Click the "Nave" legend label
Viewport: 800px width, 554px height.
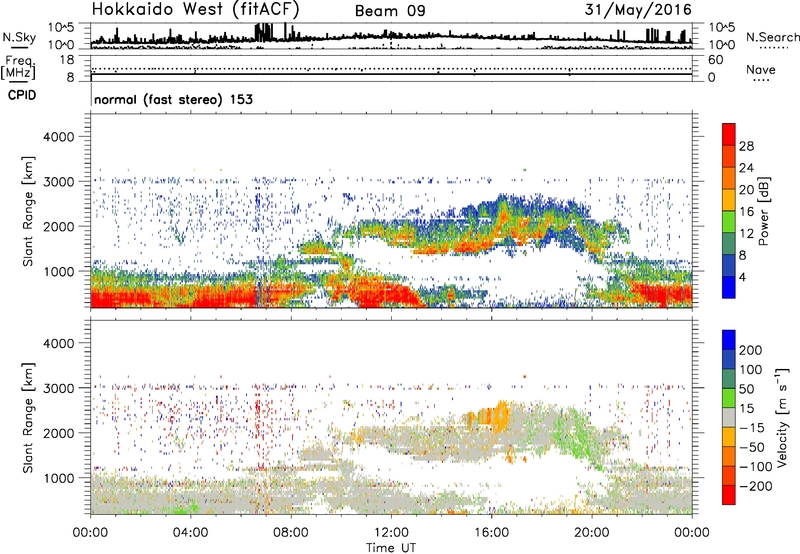(760, 70)
